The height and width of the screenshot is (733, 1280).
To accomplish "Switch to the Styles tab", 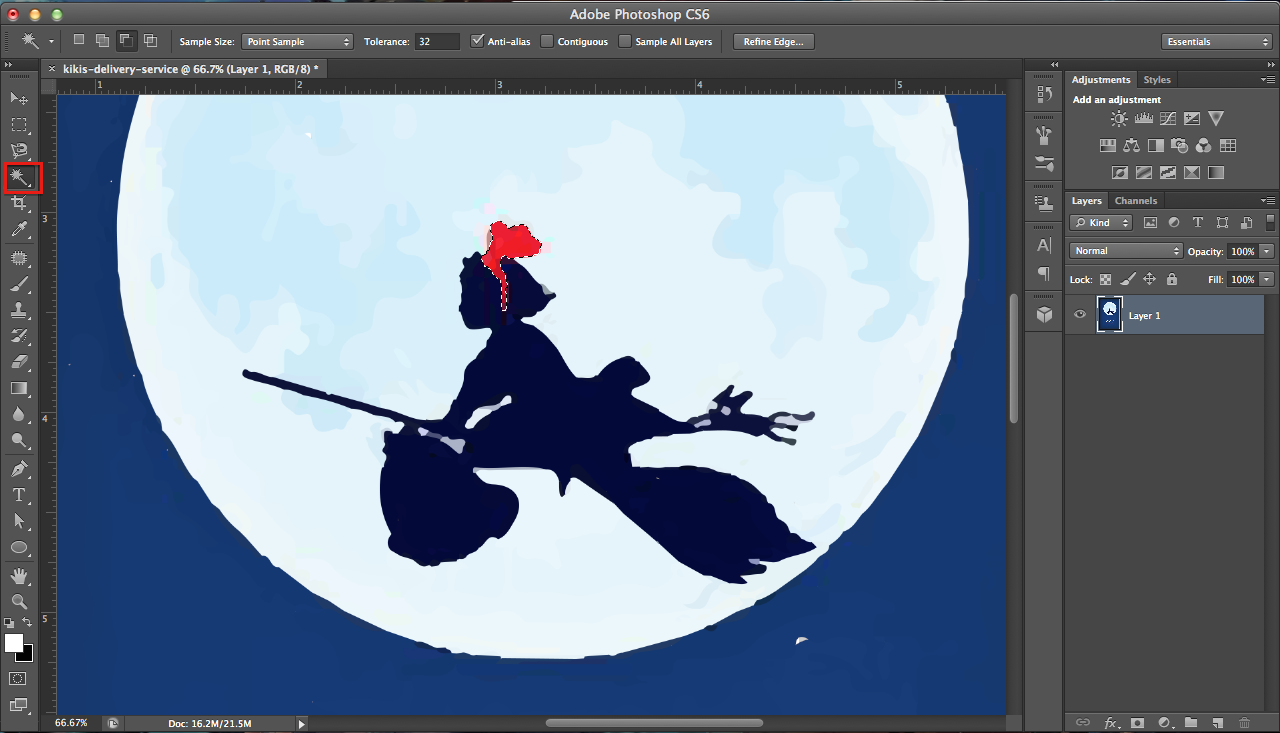I will pos(1157,80).
